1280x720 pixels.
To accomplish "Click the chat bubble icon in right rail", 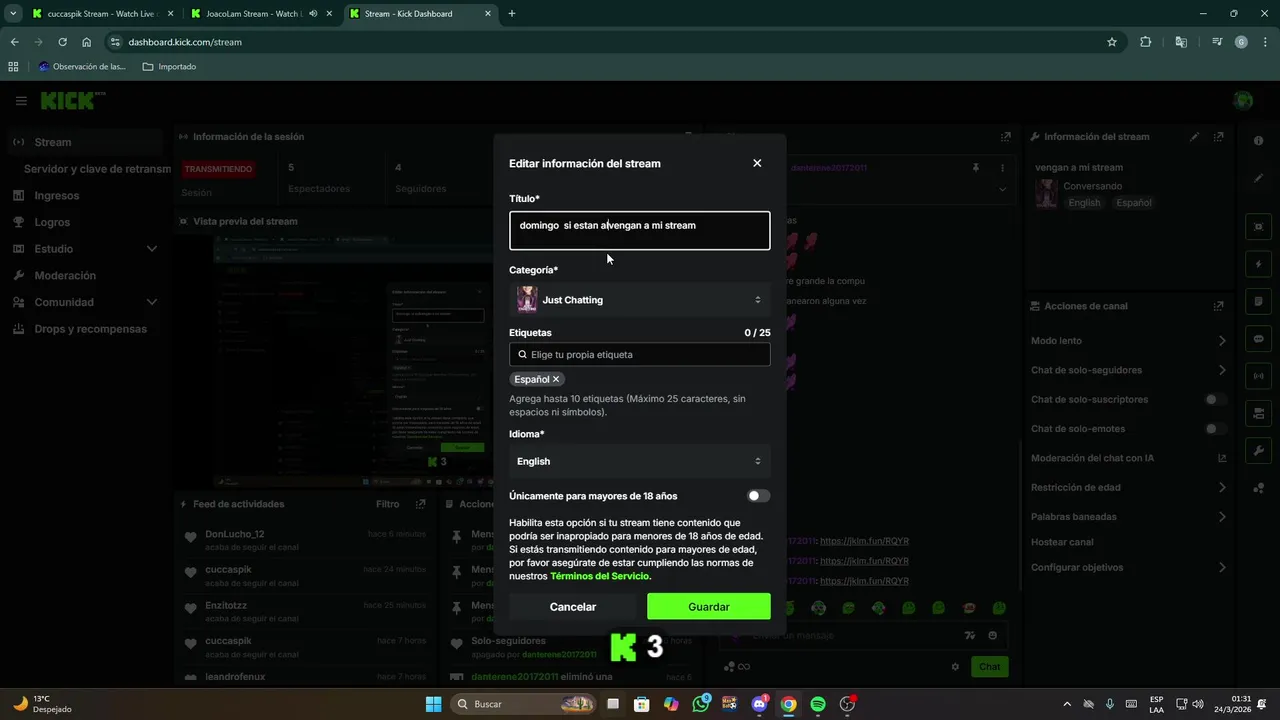I will 1259,339.
